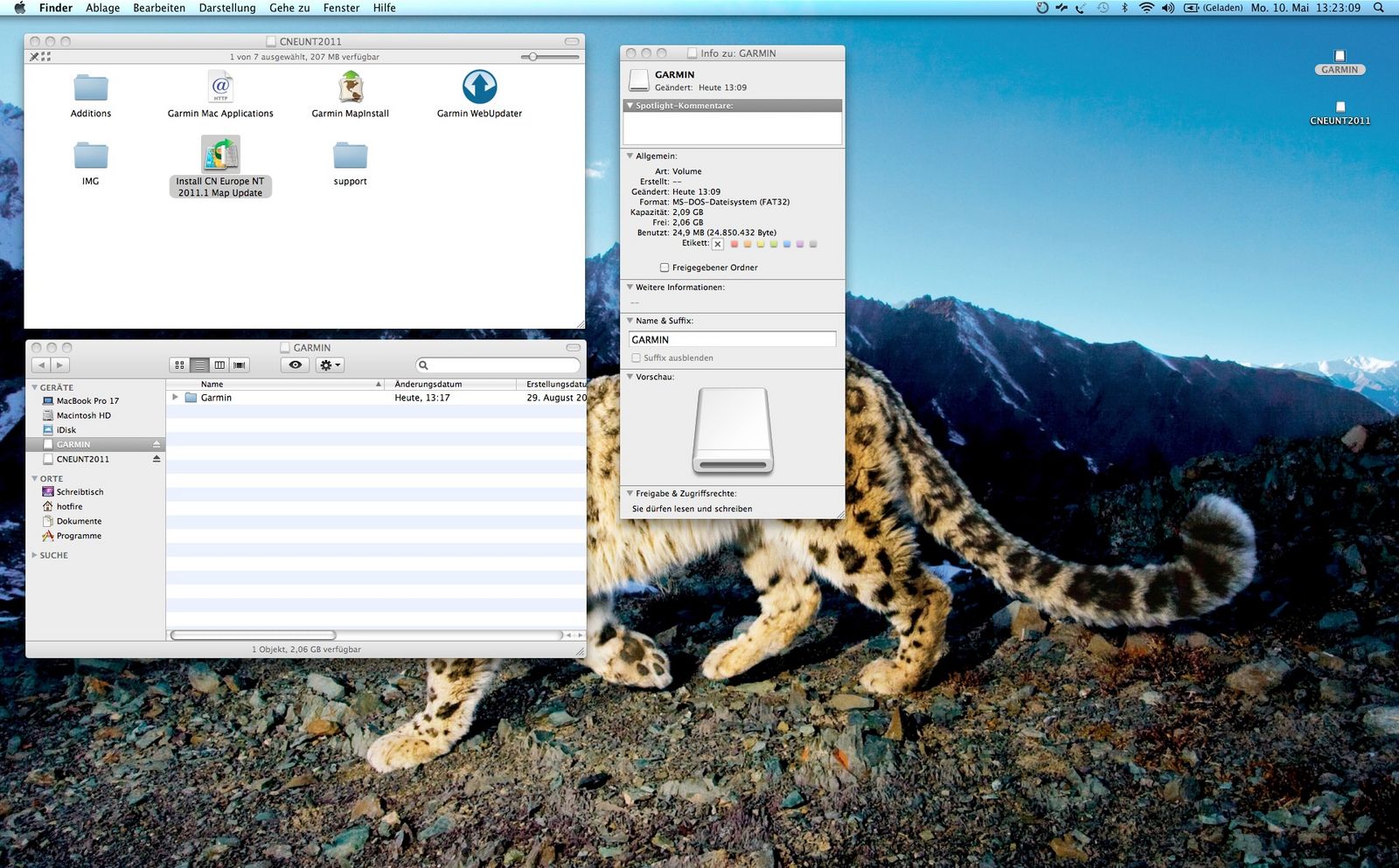Eject the CNEUNT2011 volume in sidebar

[x=157, y=459]
